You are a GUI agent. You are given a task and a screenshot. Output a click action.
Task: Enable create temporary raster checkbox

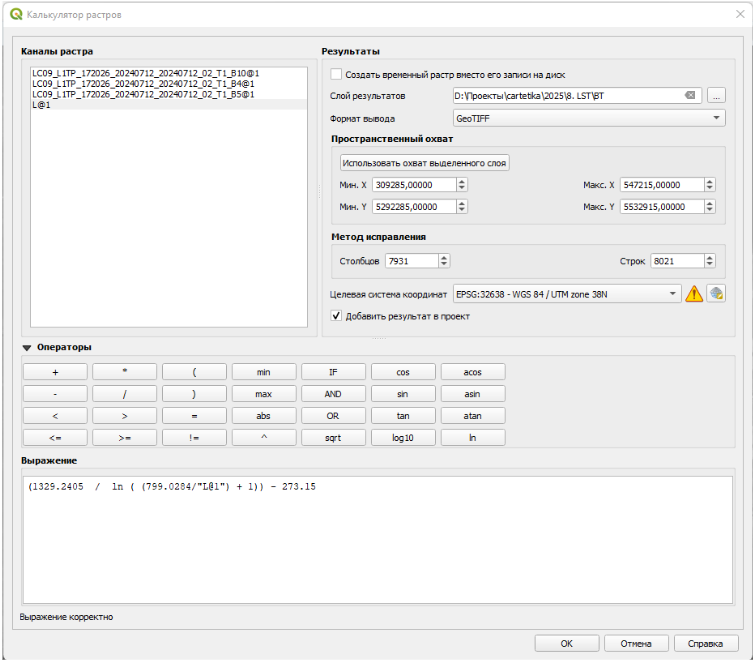[336, 74]
